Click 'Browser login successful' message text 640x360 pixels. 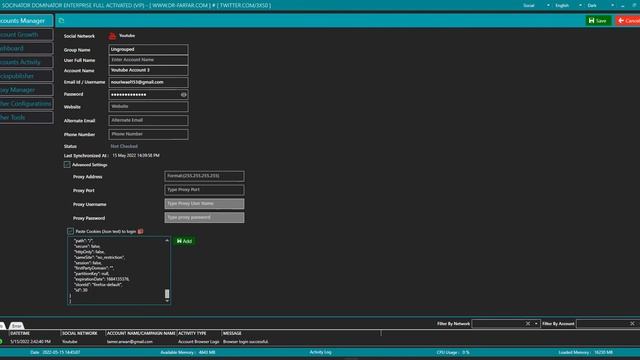pos(246,342)
